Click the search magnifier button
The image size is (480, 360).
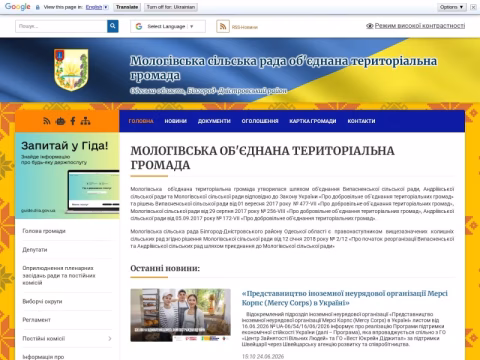(113, 26)
